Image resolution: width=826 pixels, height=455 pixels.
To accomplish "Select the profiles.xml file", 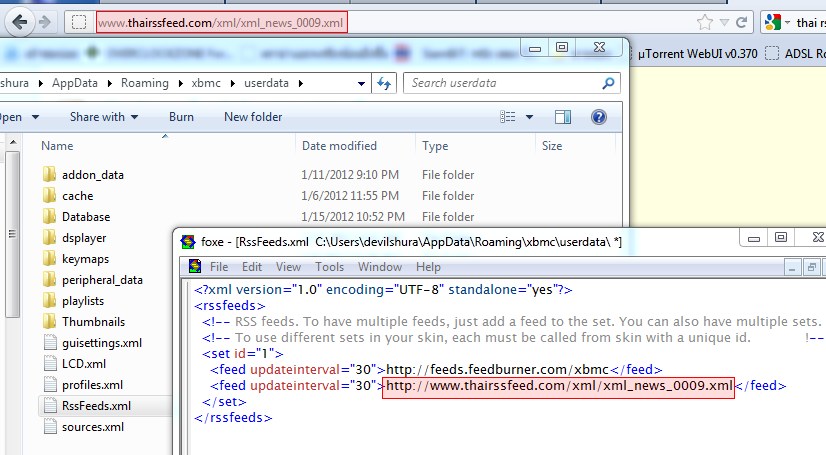I will [92, 385].
